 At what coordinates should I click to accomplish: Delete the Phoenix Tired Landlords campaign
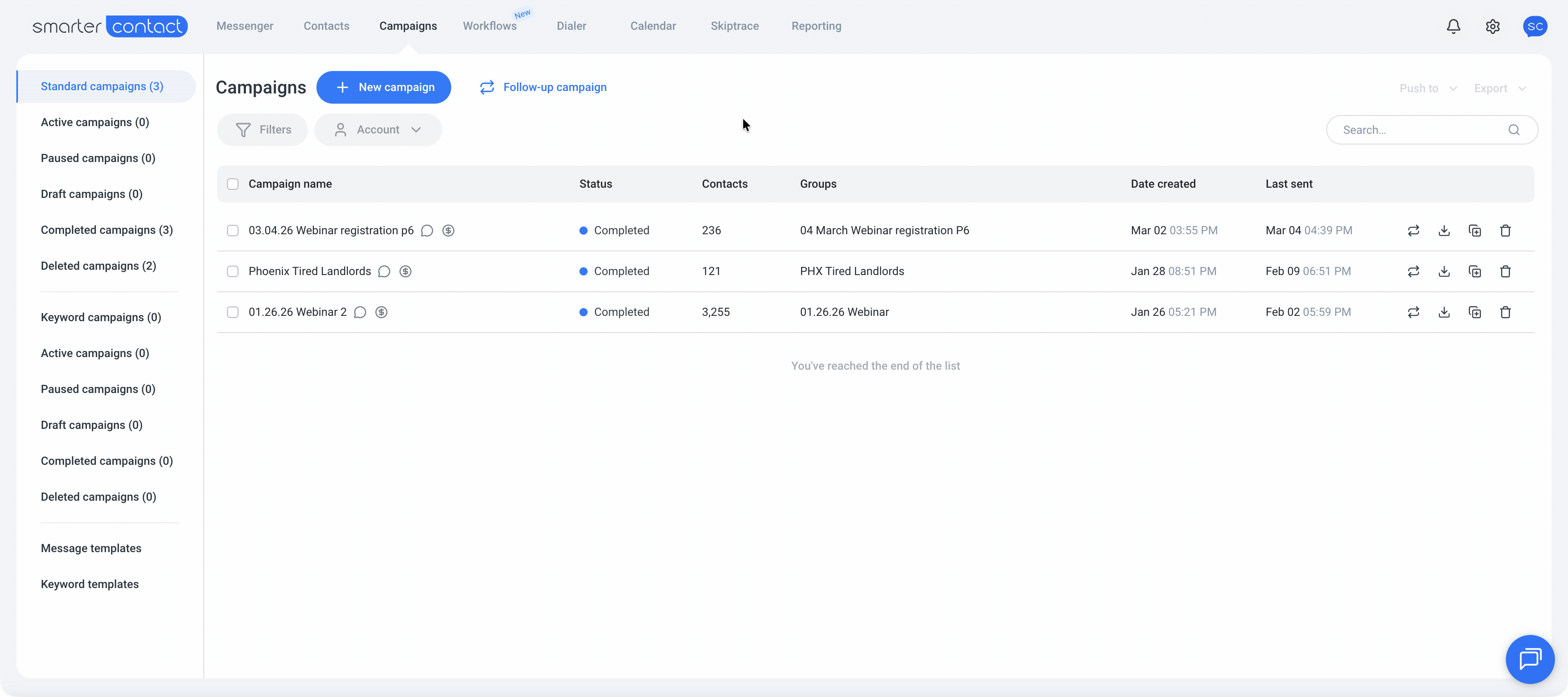tap(1506, 271)
